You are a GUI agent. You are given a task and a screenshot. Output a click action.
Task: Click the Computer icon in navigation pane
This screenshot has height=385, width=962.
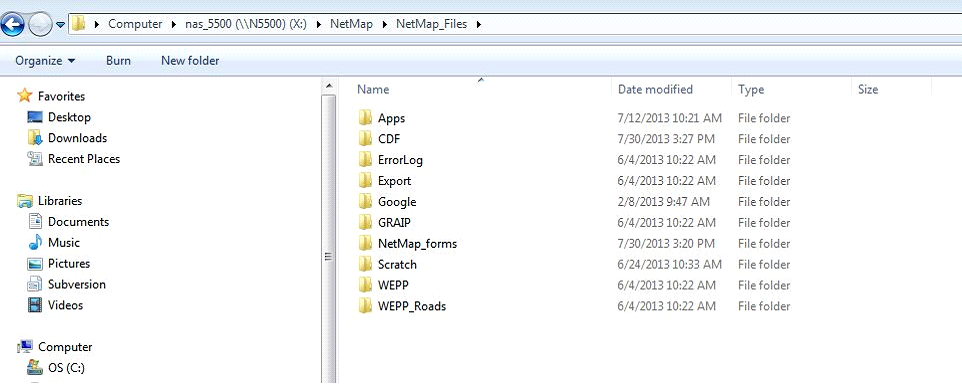point(25,346)
